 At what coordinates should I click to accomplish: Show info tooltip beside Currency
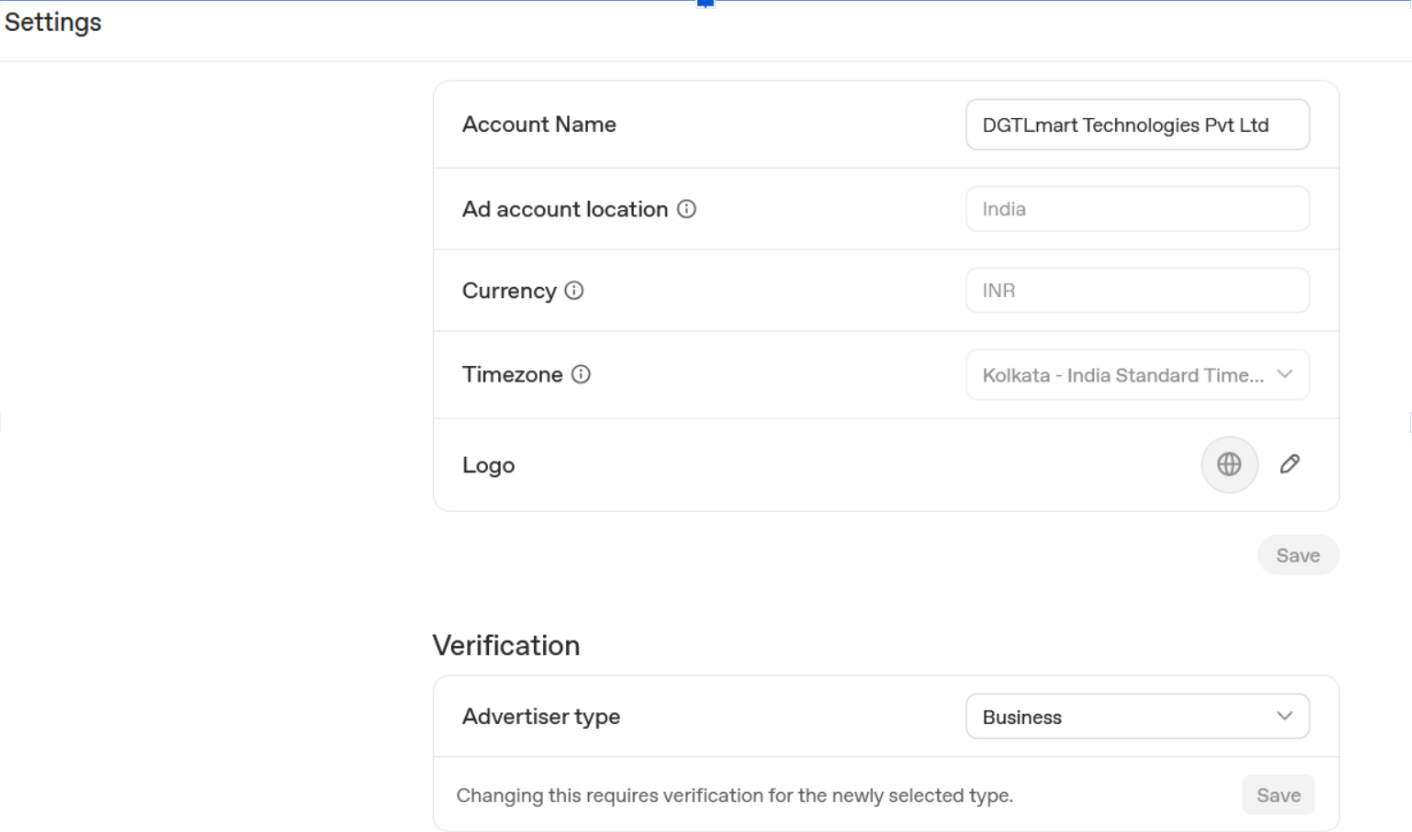pos(574,290)
